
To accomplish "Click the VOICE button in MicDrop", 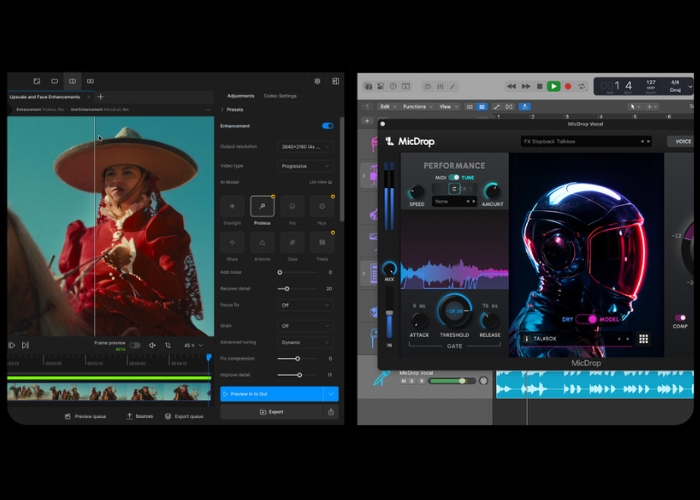I will point(682,142).
